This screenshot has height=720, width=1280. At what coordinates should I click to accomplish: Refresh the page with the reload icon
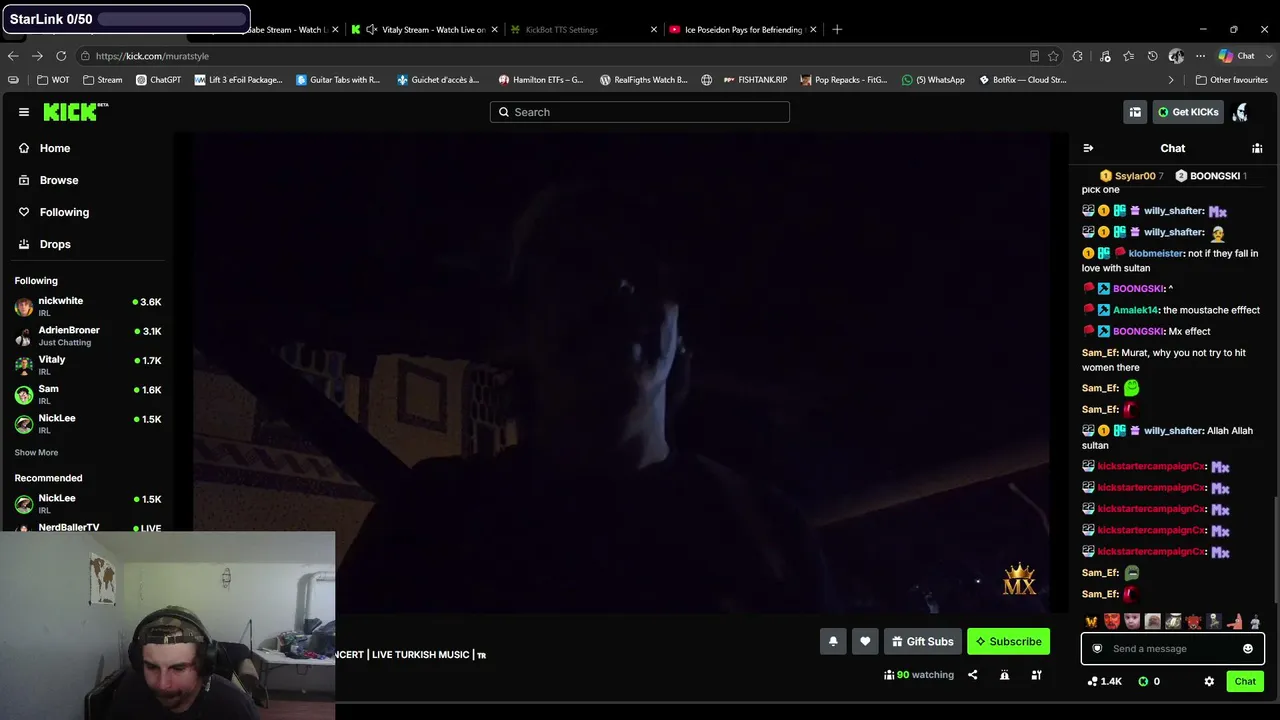pyautogui.click(x=61, y=56)
